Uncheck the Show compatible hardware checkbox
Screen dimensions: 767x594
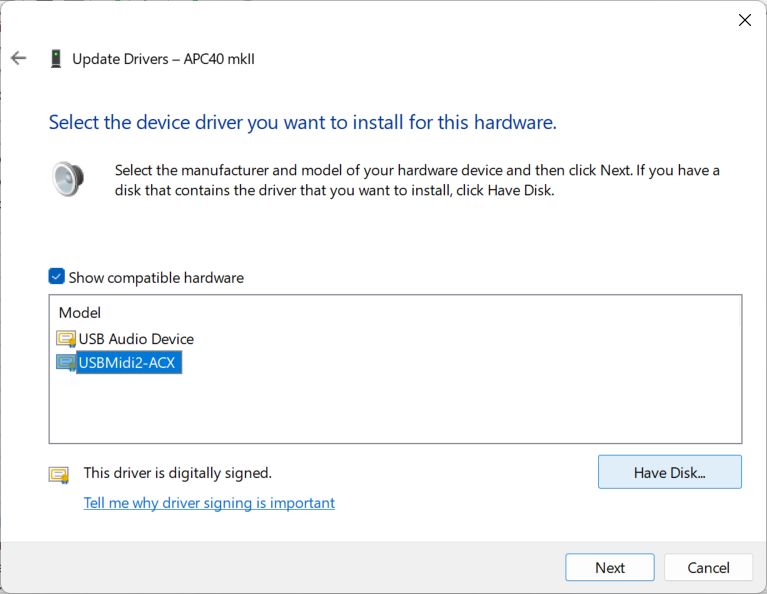pyautogui.click(x=57, y=277)
